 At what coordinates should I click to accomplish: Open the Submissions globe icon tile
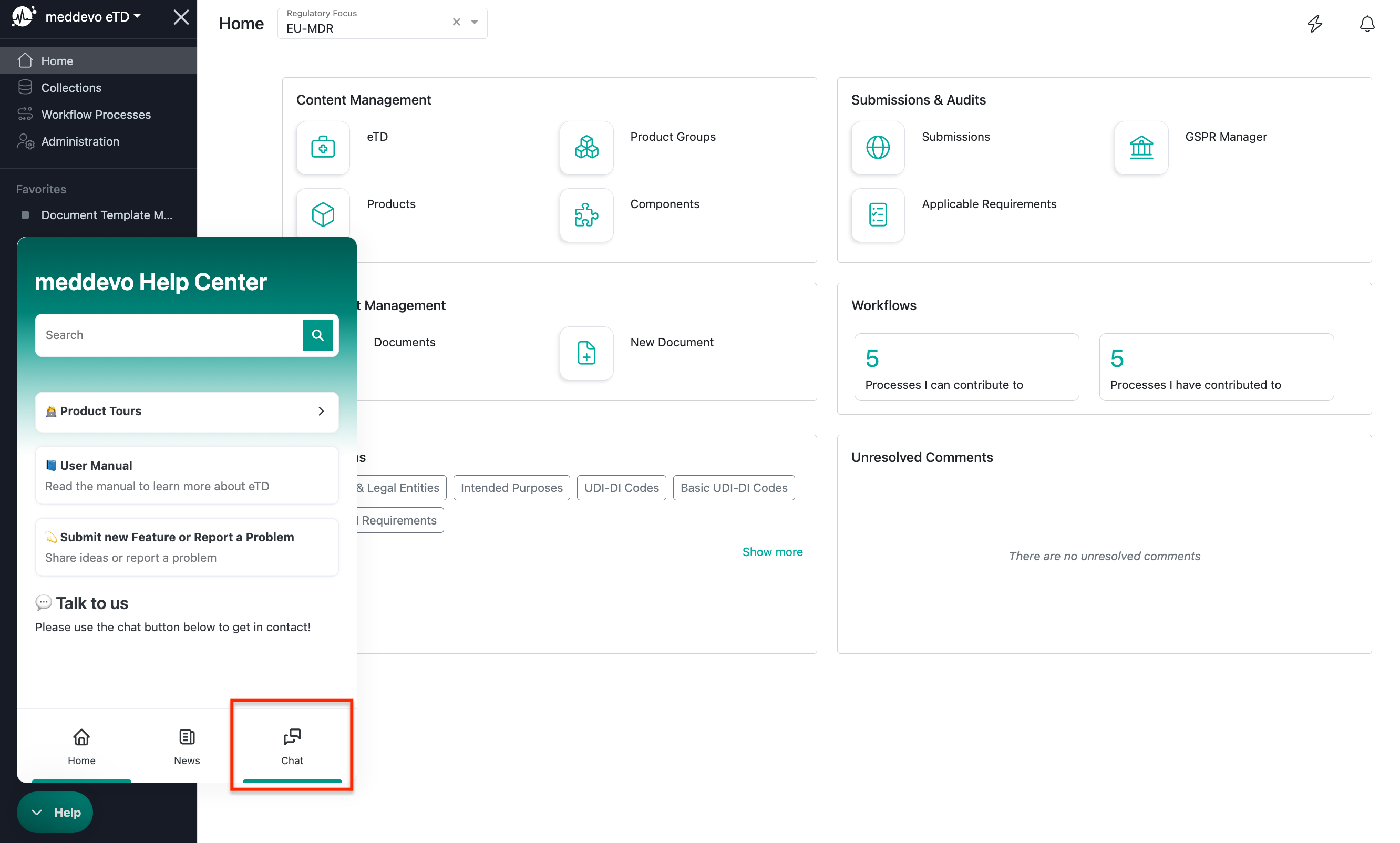click(878, 148)
